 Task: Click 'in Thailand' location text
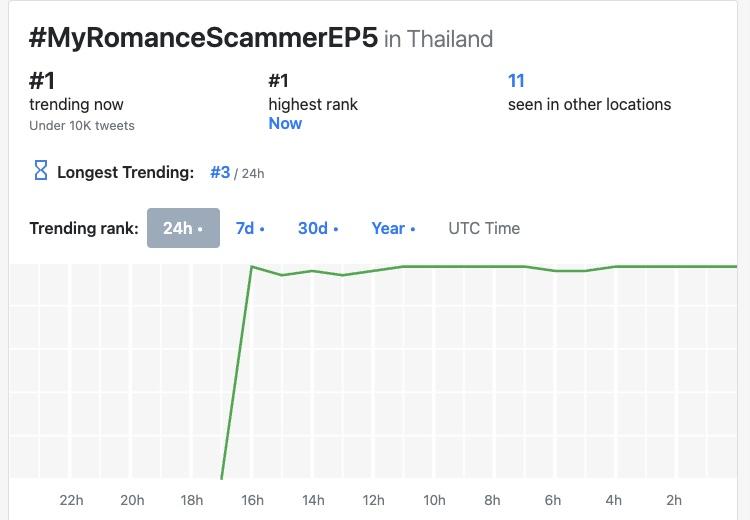(438, 39)
